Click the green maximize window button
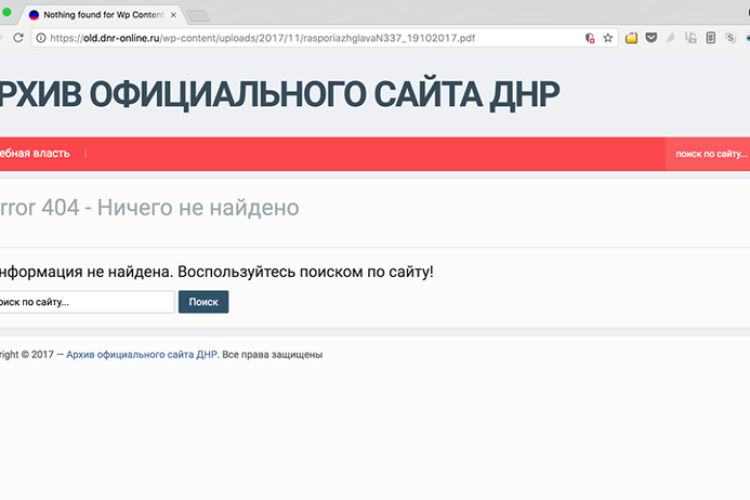This screenshot has height=500, width=750. click(x=6, y=12)
